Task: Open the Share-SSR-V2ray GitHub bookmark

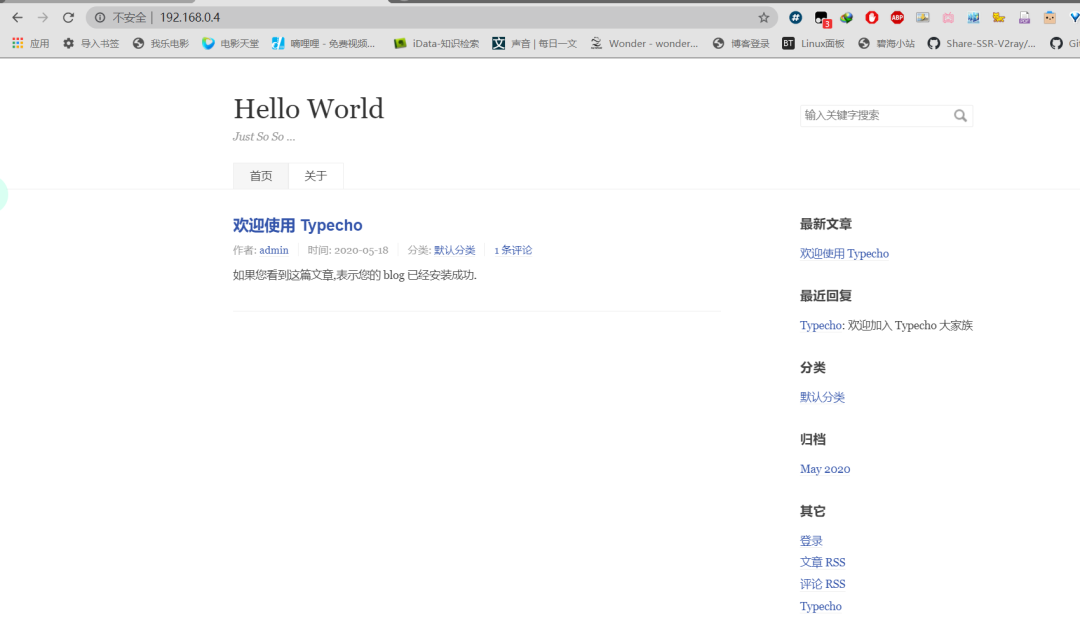Action: 982,43
